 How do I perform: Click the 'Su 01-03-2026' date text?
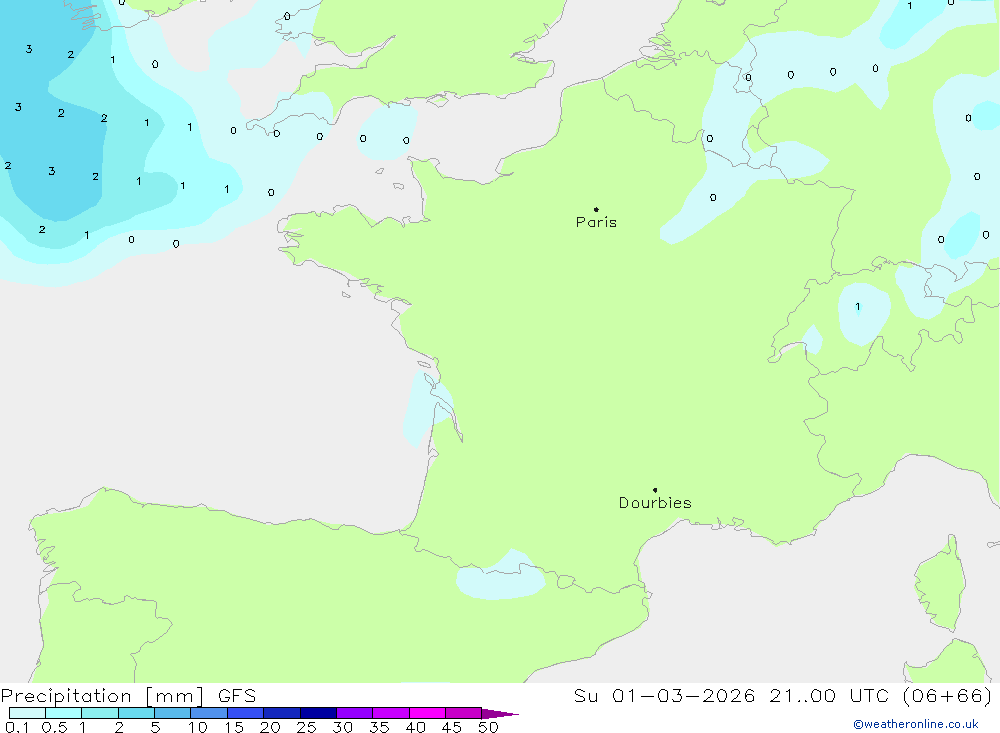[664, 695]
